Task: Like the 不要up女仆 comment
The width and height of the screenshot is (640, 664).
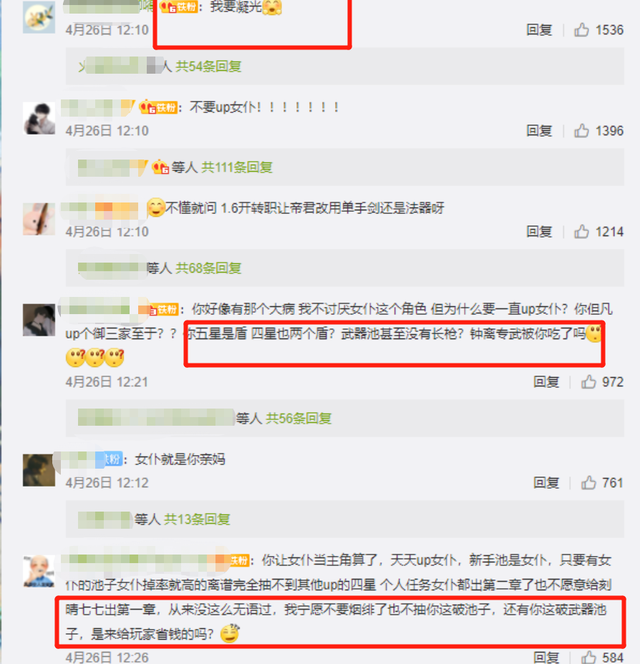Action: tap(582, 130)
